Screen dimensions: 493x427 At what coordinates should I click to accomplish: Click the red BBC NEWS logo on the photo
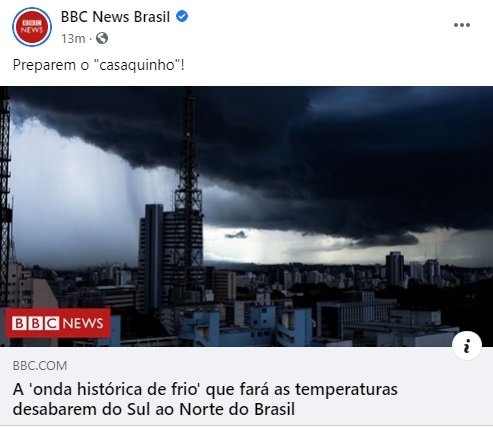click(58, 323)
